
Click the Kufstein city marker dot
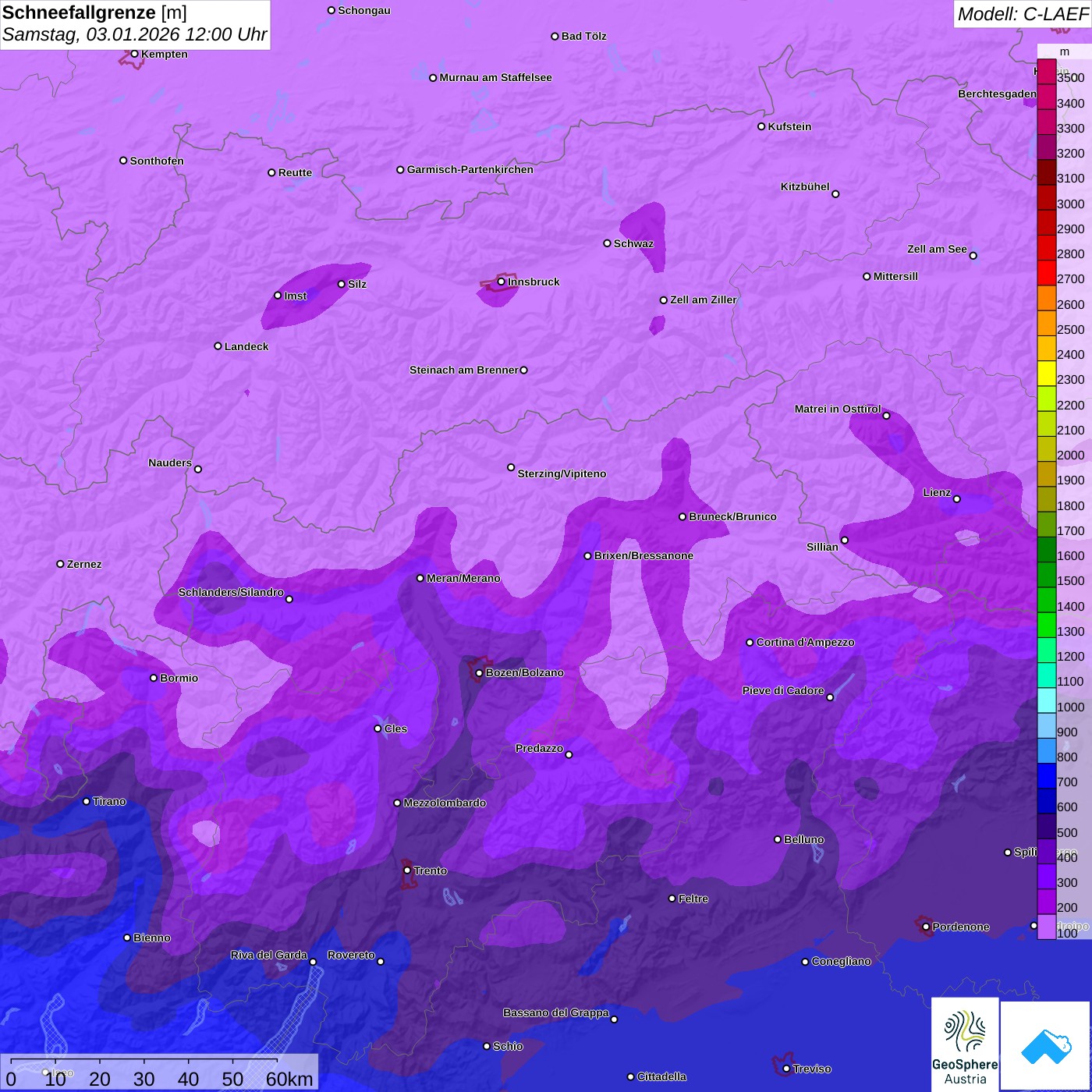point(761,126)
